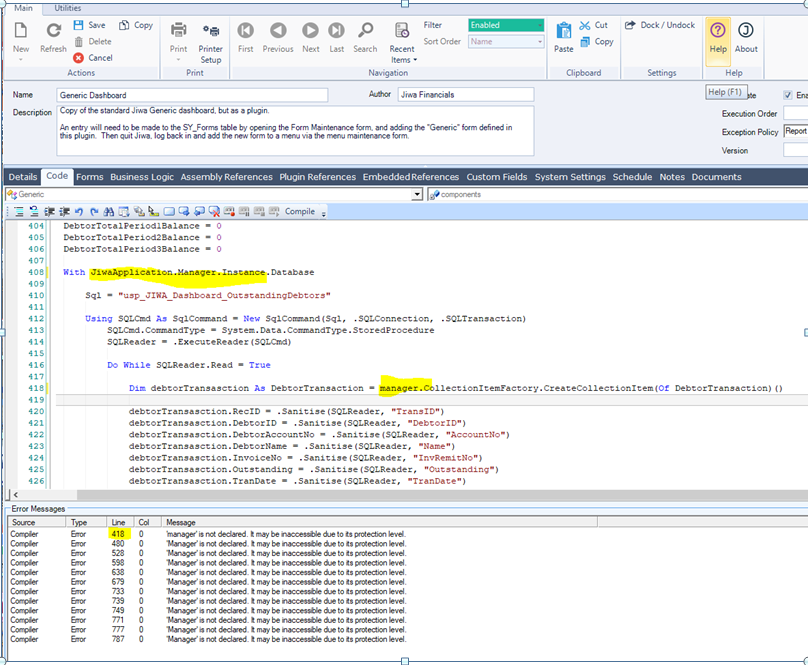Open the Sort Order Name dropdown
The height and width of the screenshot is (665, 808).
coord(540,42)
